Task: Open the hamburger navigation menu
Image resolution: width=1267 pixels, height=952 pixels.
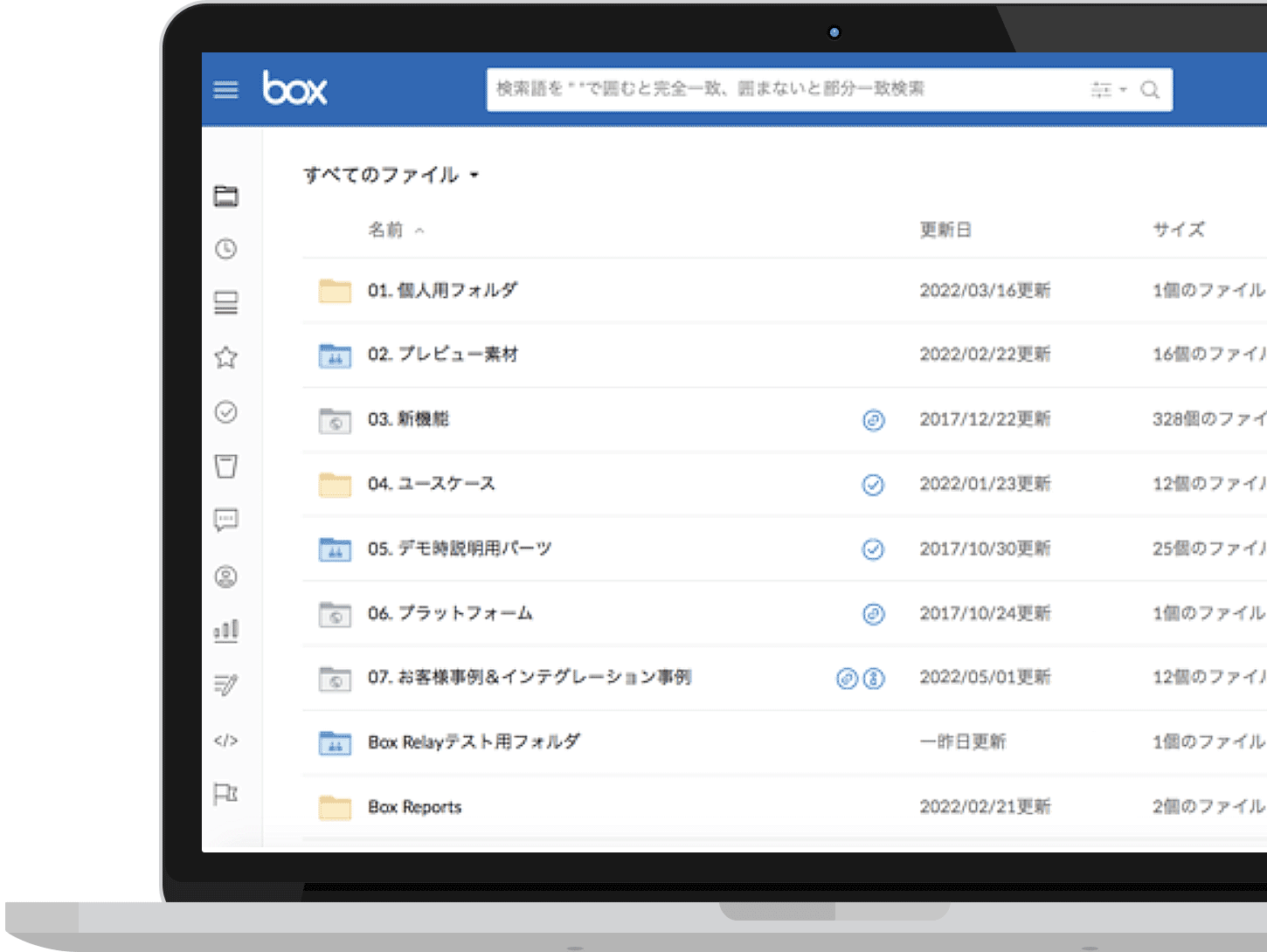Action: click(225, 89)
